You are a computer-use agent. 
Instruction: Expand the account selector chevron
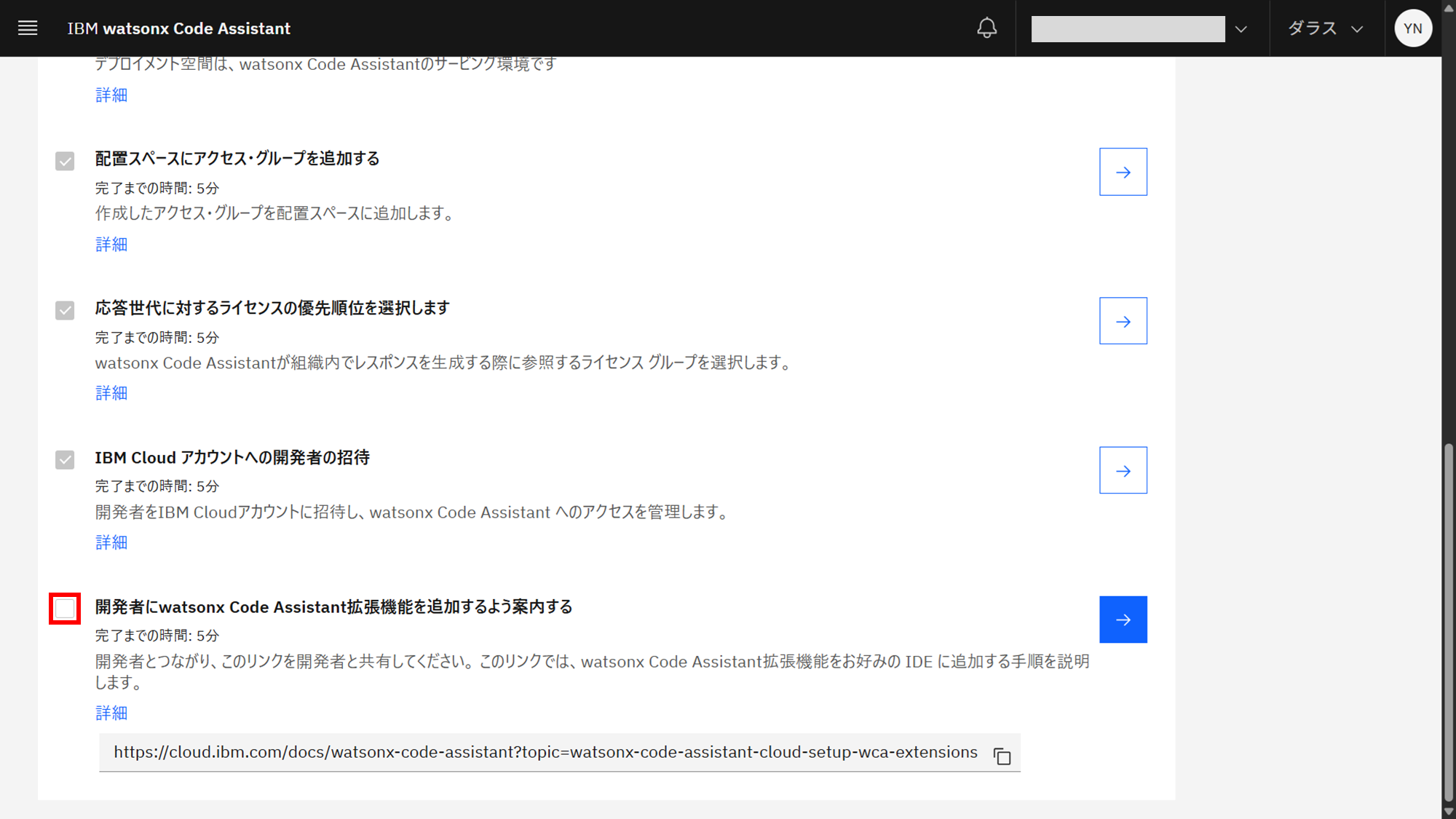point(1241,29)
